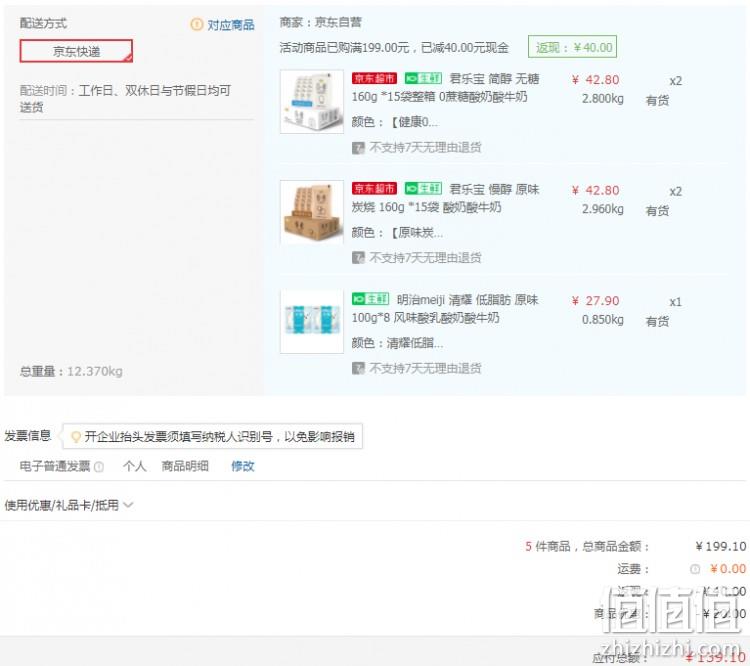Open the 君乐宝 慢醇 原味 炭烧 thumbnail

(312, 212)
